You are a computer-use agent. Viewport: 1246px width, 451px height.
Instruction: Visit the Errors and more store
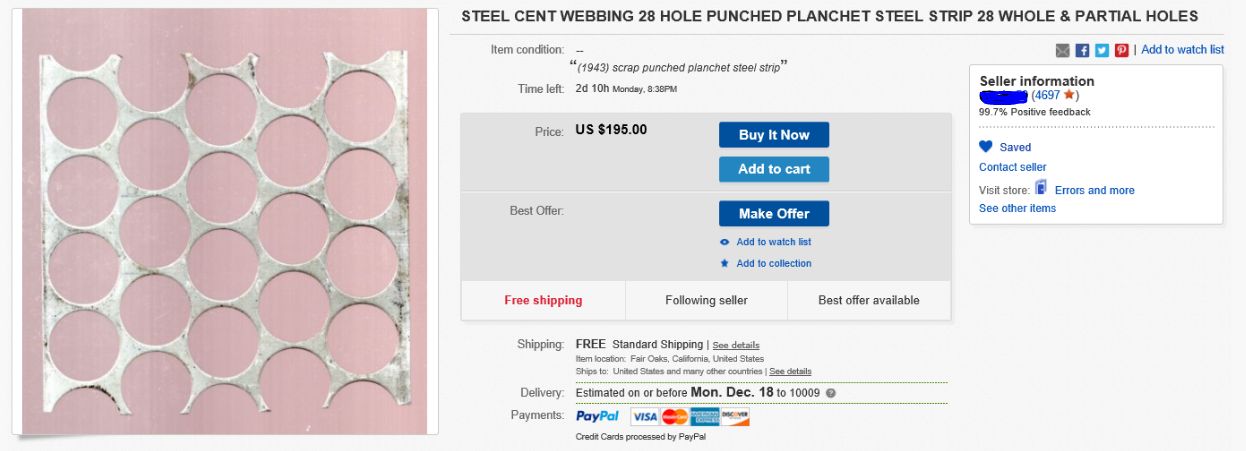[1094, 190]
